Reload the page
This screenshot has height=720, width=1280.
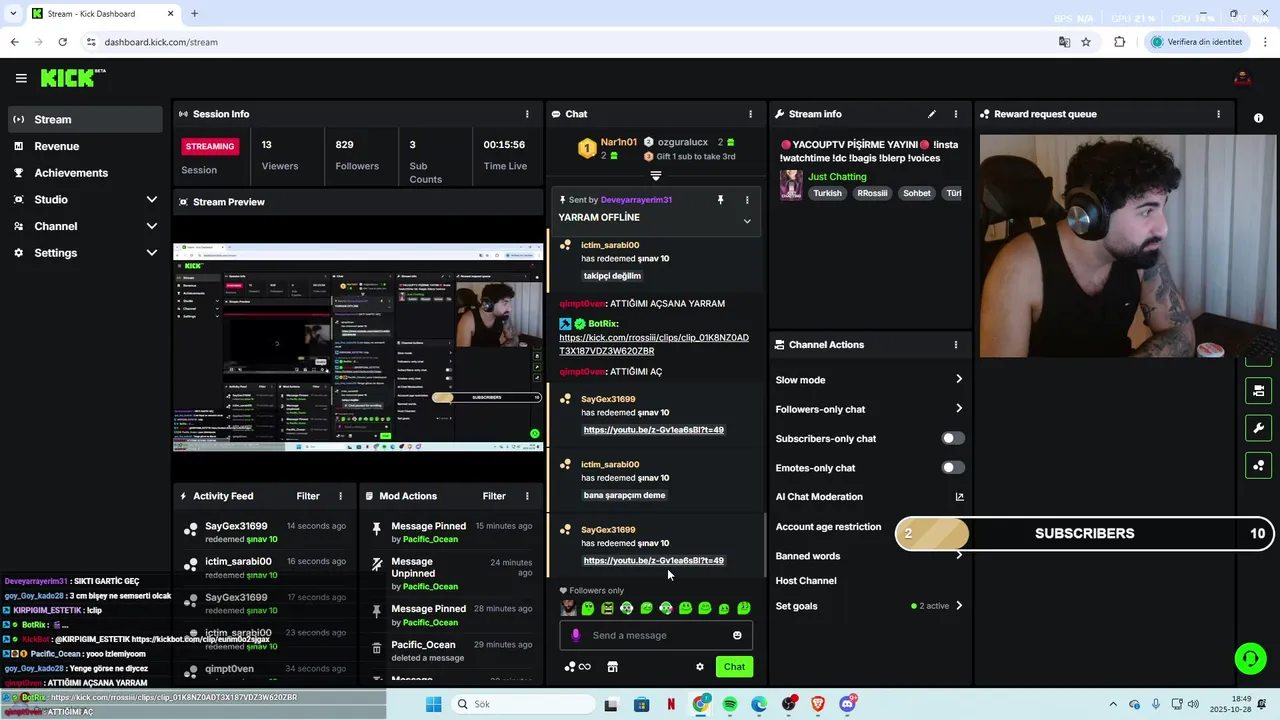click(62, 42)
